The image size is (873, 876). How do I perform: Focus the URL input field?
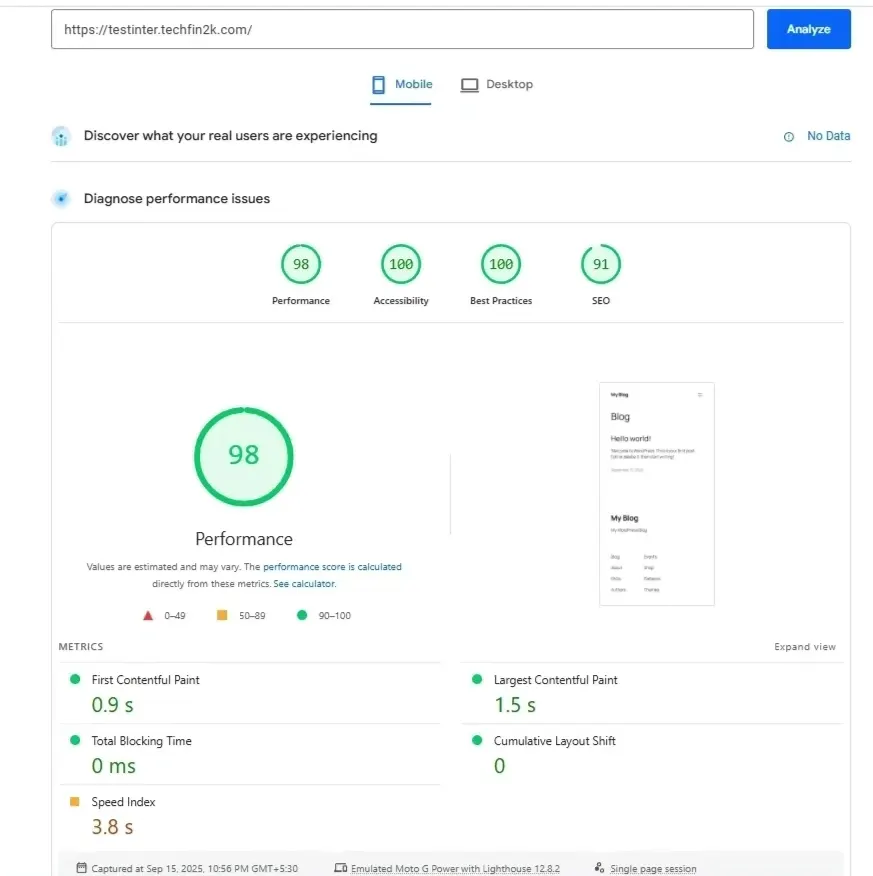click(402, 29)
